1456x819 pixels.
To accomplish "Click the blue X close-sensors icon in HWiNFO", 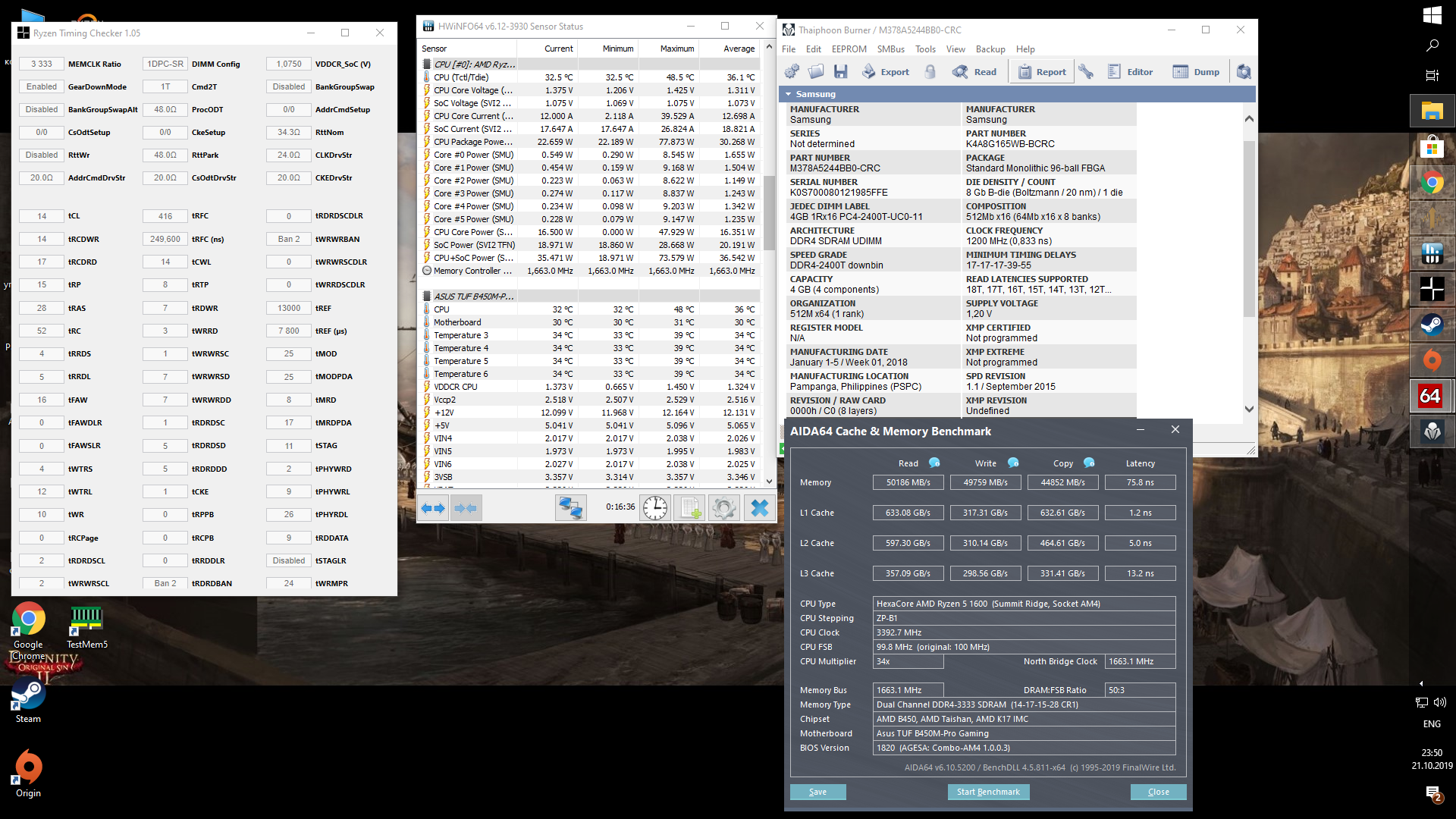I will pos(759,508).
